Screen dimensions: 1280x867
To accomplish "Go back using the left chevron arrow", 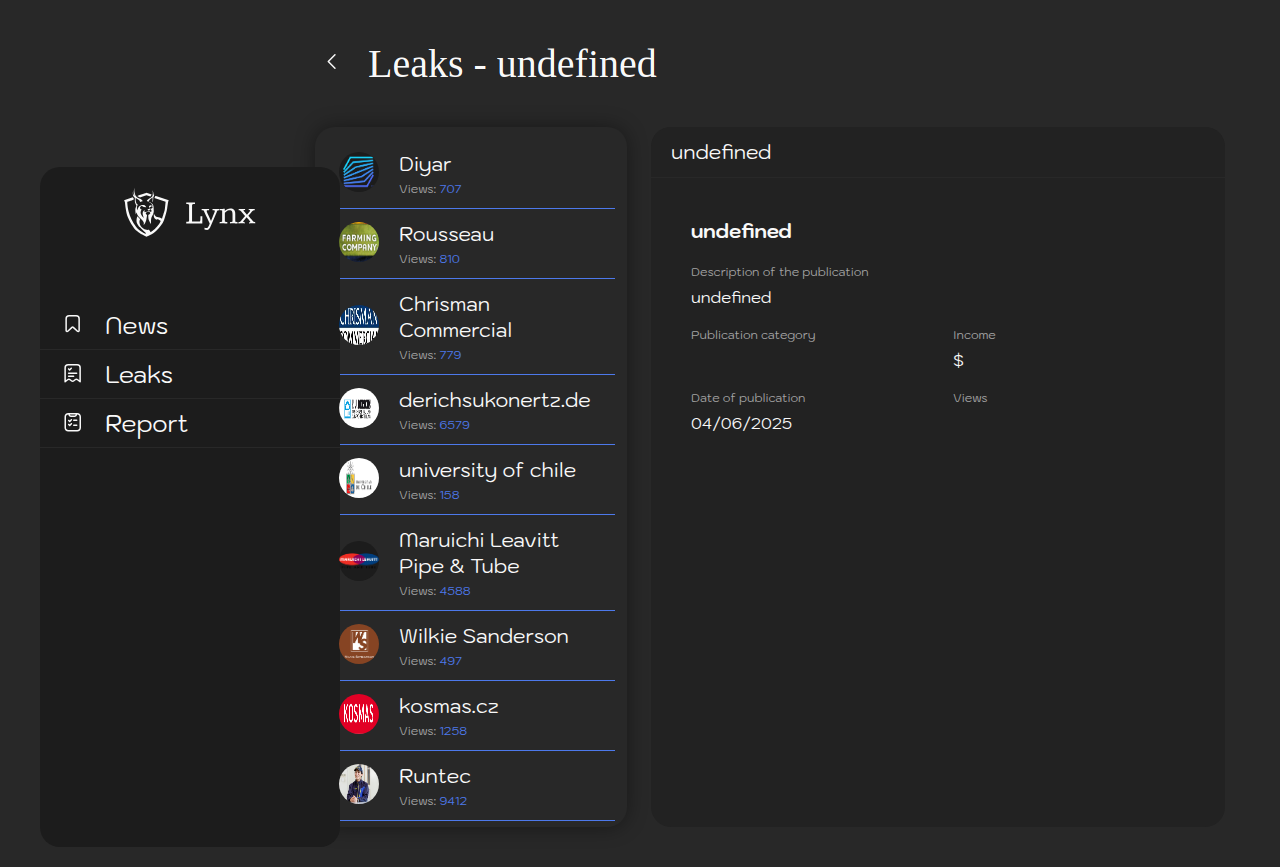I will coord(332,62).
